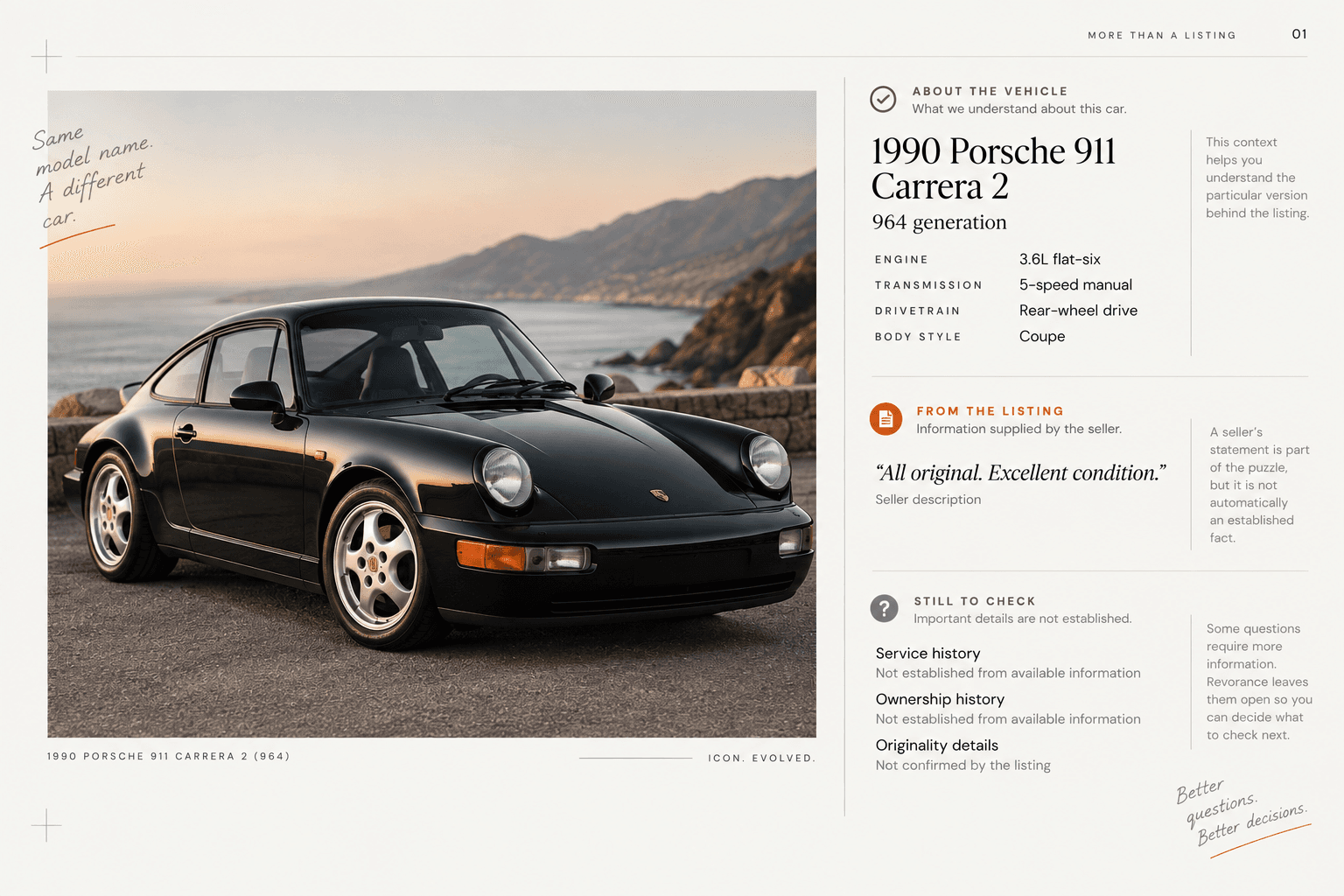1344x896 pixels.
Task: Click the "Service history" item
Action: [927, 654]
